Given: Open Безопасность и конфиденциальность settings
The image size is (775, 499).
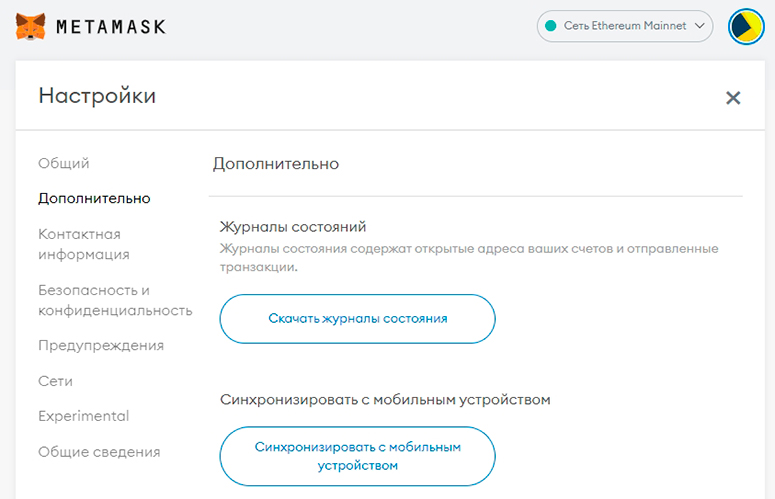Looking at the screenshot, I should click(115, 300).
